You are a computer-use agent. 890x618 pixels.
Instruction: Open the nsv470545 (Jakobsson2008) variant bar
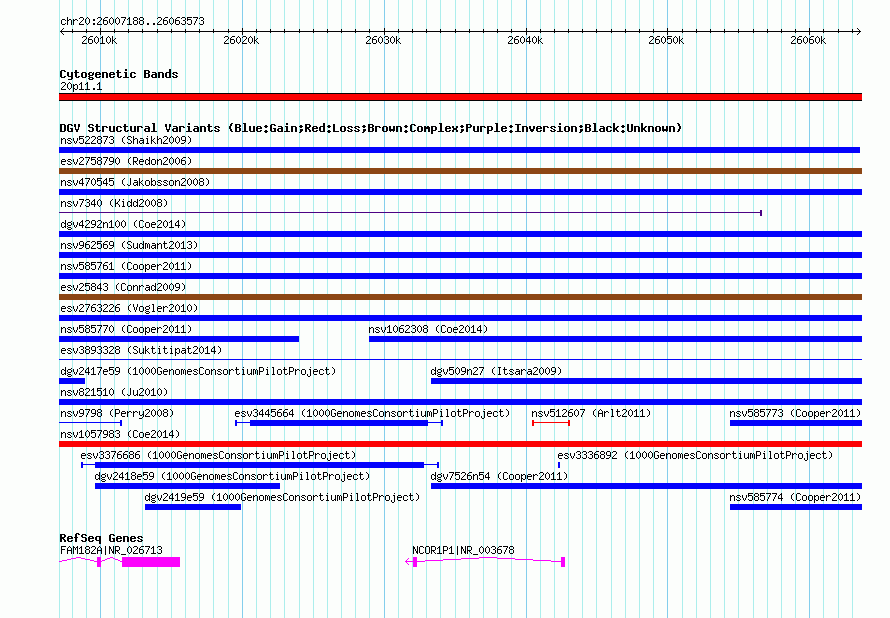pyautogui.click(x=460, y=192)
